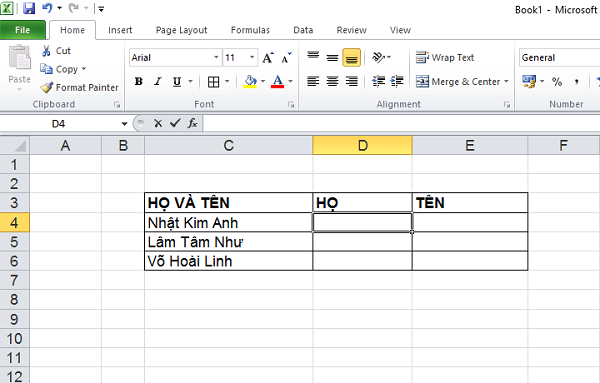Image resolution: width=600 pixels, height=383 pixels.
Task: Apply yellow Fill Color bucket
Action: coord(250,81)
